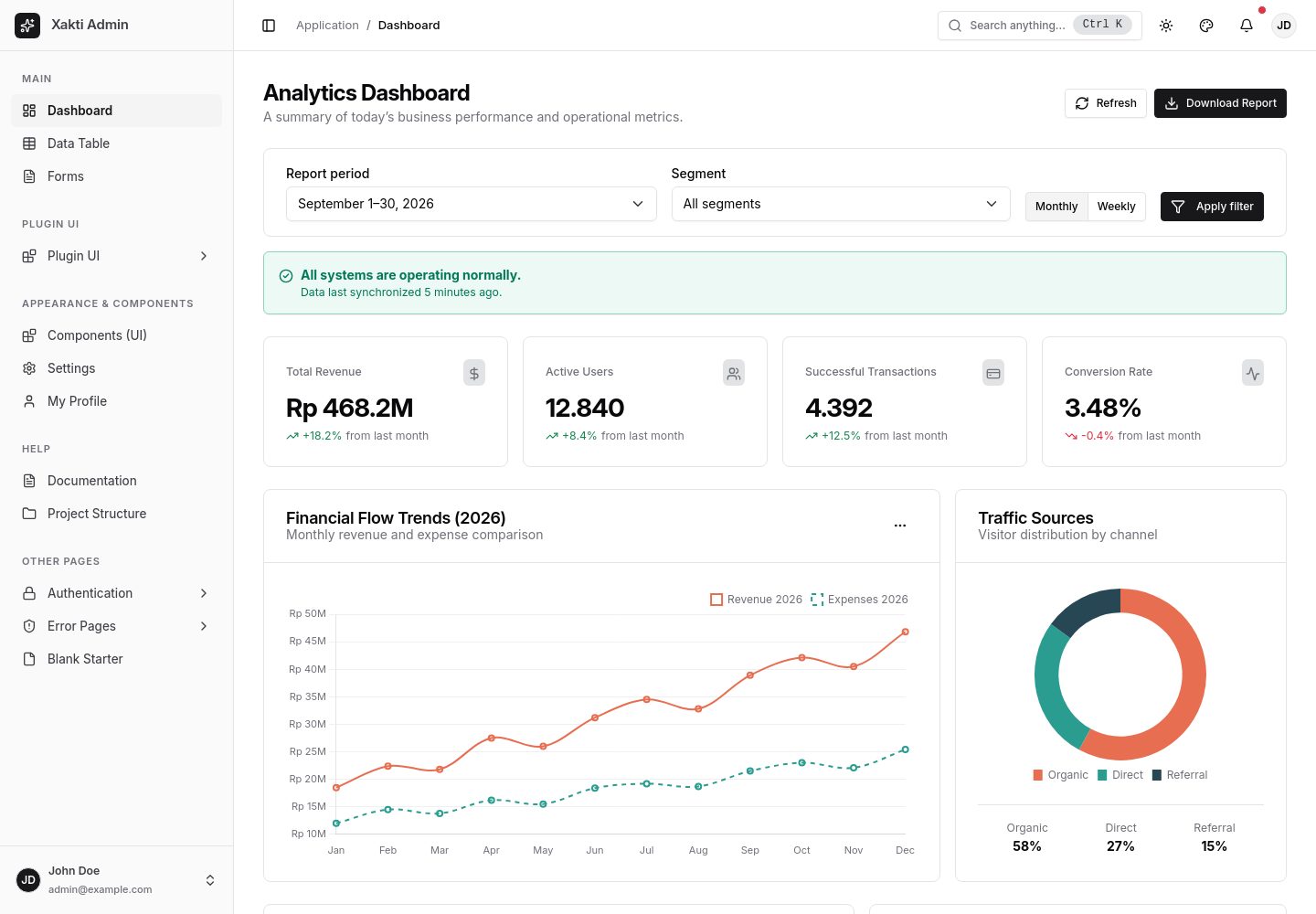This screenshot has width=1316, height=914.
Task: Click the Total Revenue dollar icon
Action: click(474, 373)
